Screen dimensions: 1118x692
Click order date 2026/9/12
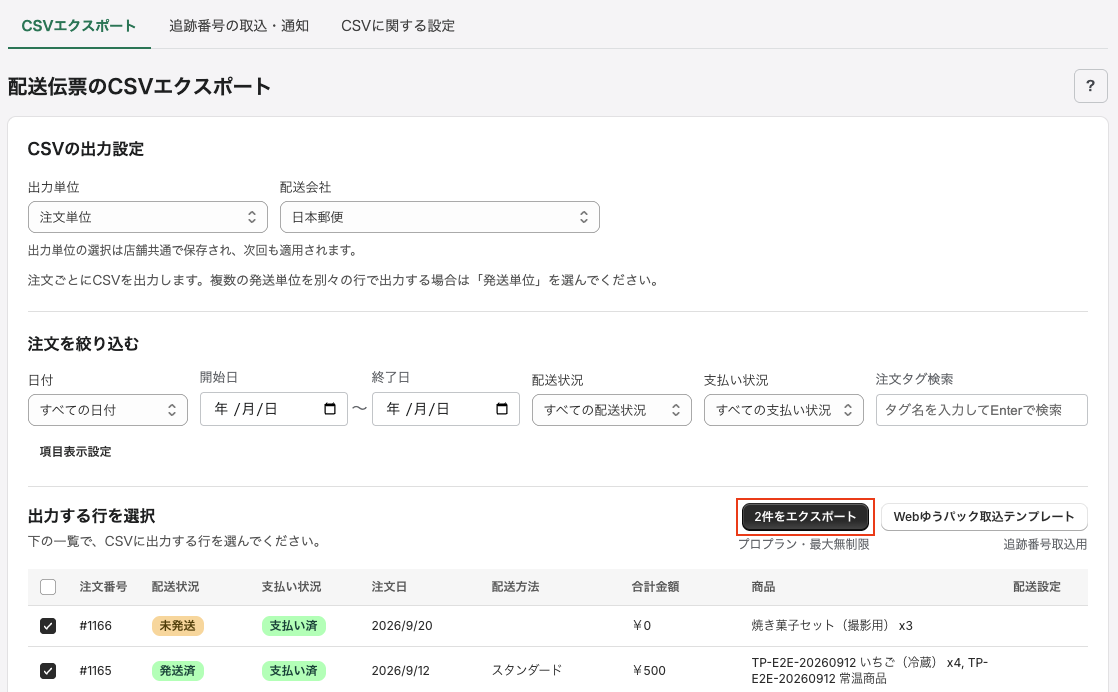tap(401, 671)
